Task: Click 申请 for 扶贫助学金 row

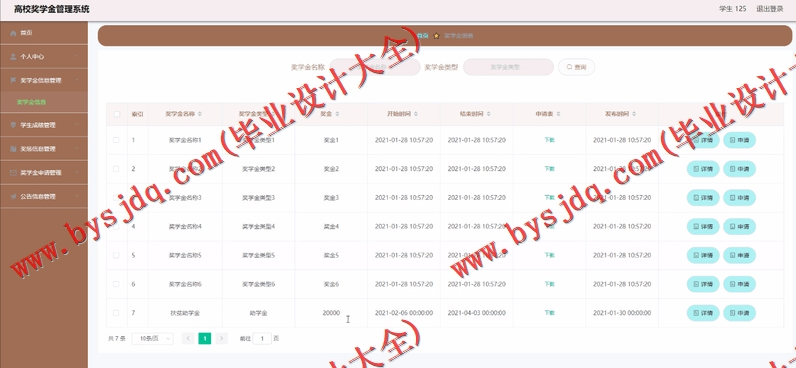Action: [x=739, y=313]
